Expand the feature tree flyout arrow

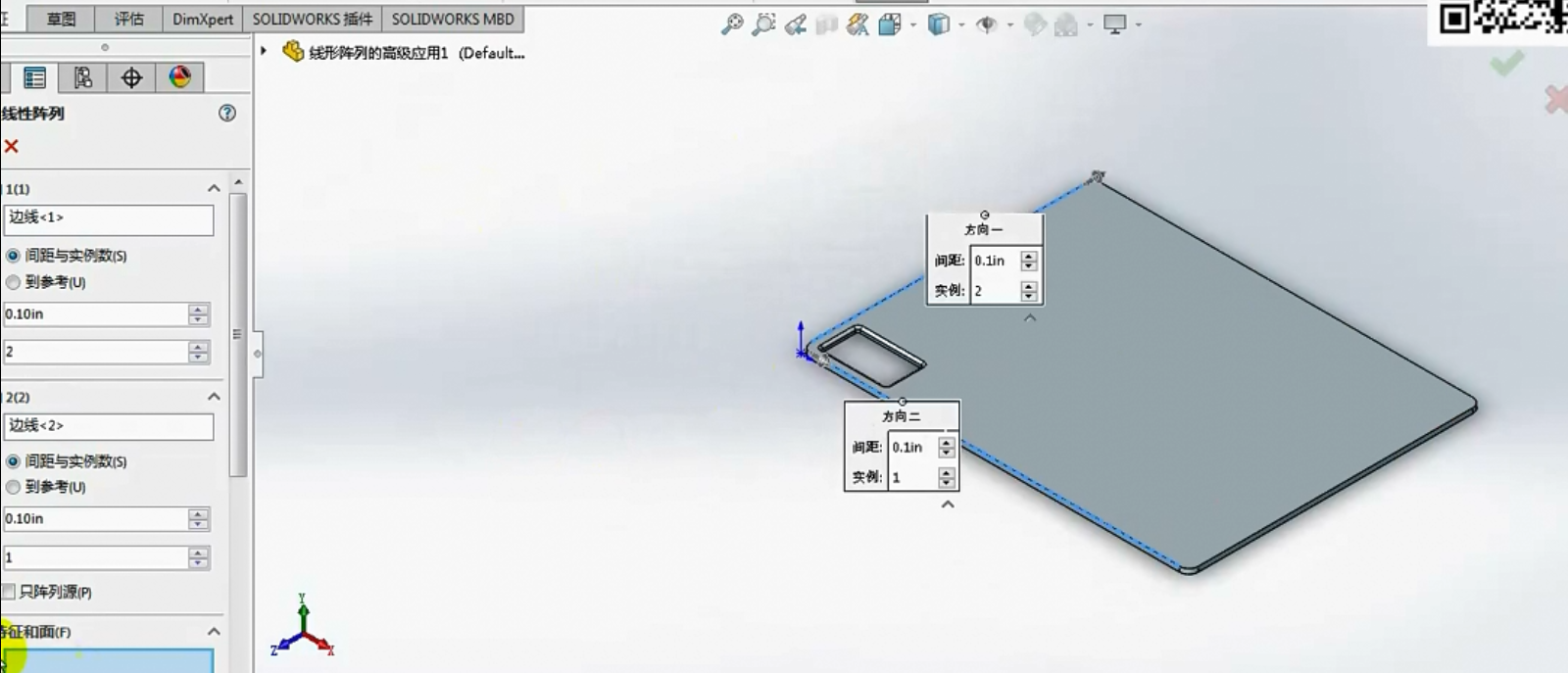click(264, 51)
